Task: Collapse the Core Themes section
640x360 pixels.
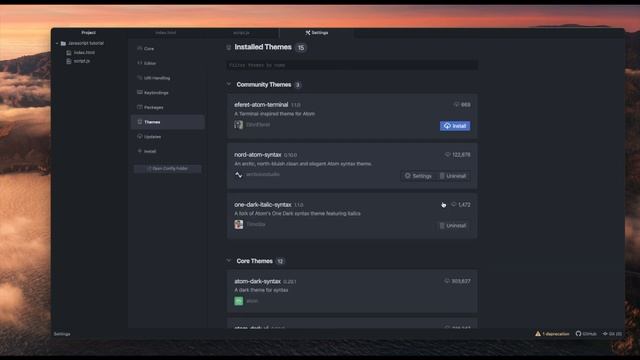Action: click(229, 261)
